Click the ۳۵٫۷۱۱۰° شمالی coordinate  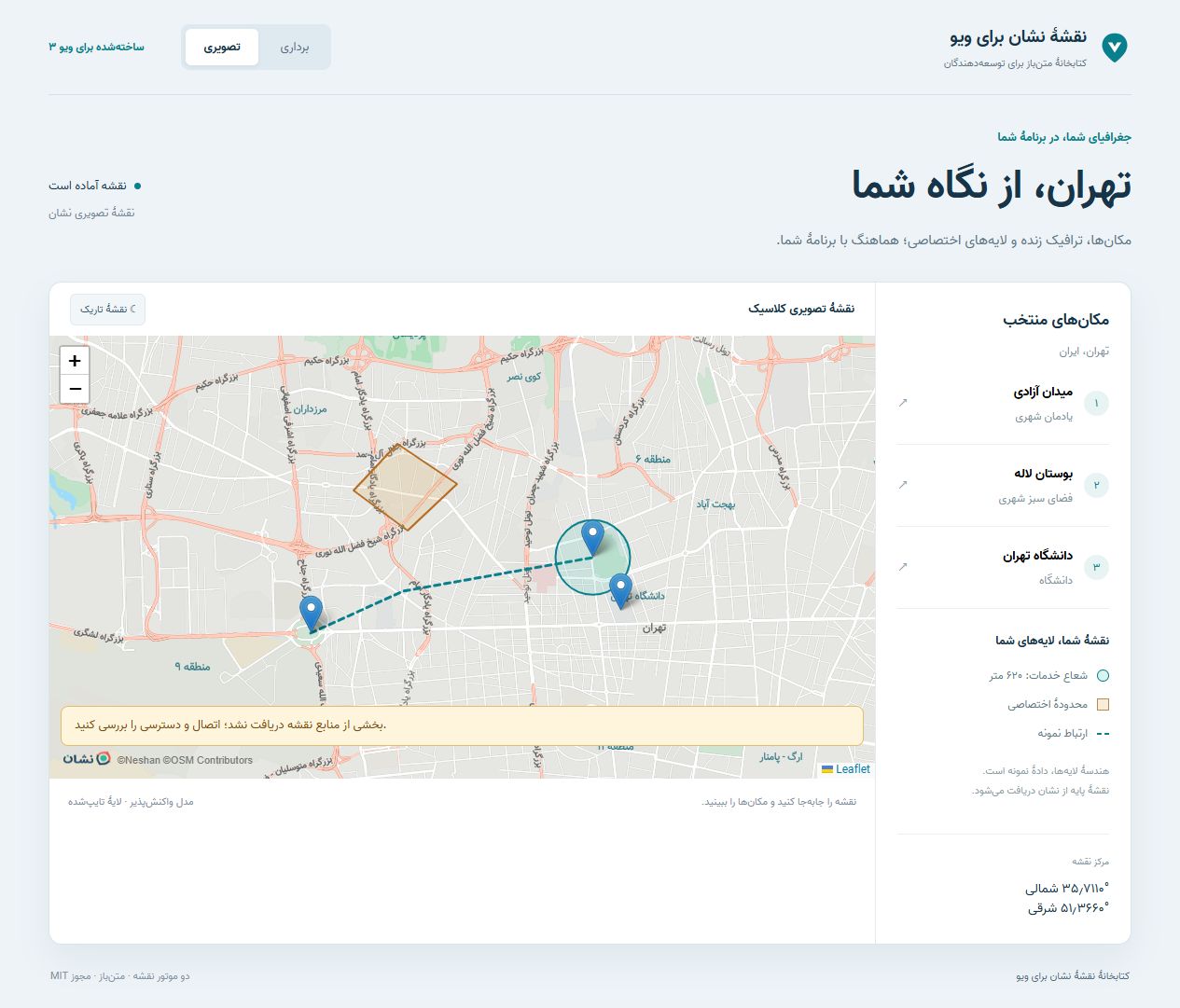pyautogui.click(x=1067, y=889)
